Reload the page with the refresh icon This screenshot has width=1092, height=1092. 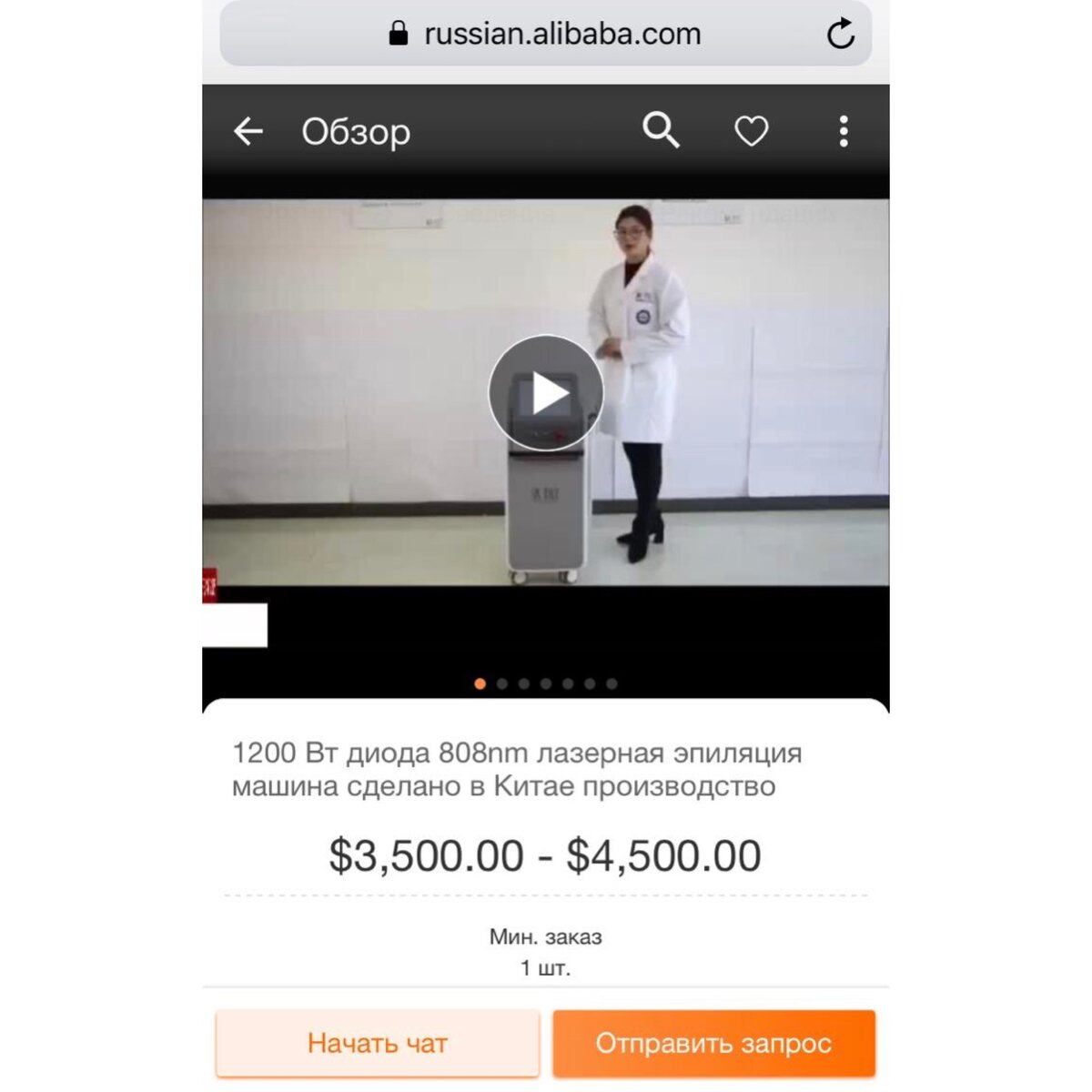[840, 35]
